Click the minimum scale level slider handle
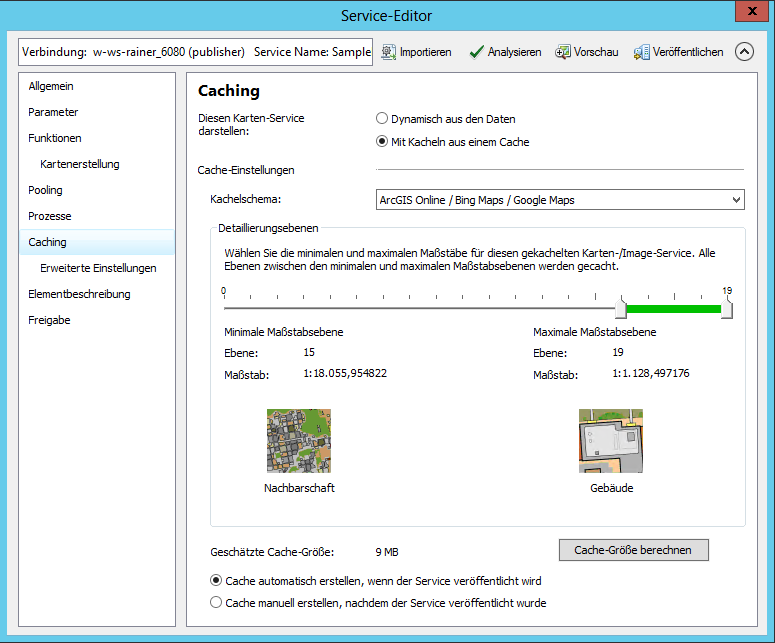 point(621,308)
